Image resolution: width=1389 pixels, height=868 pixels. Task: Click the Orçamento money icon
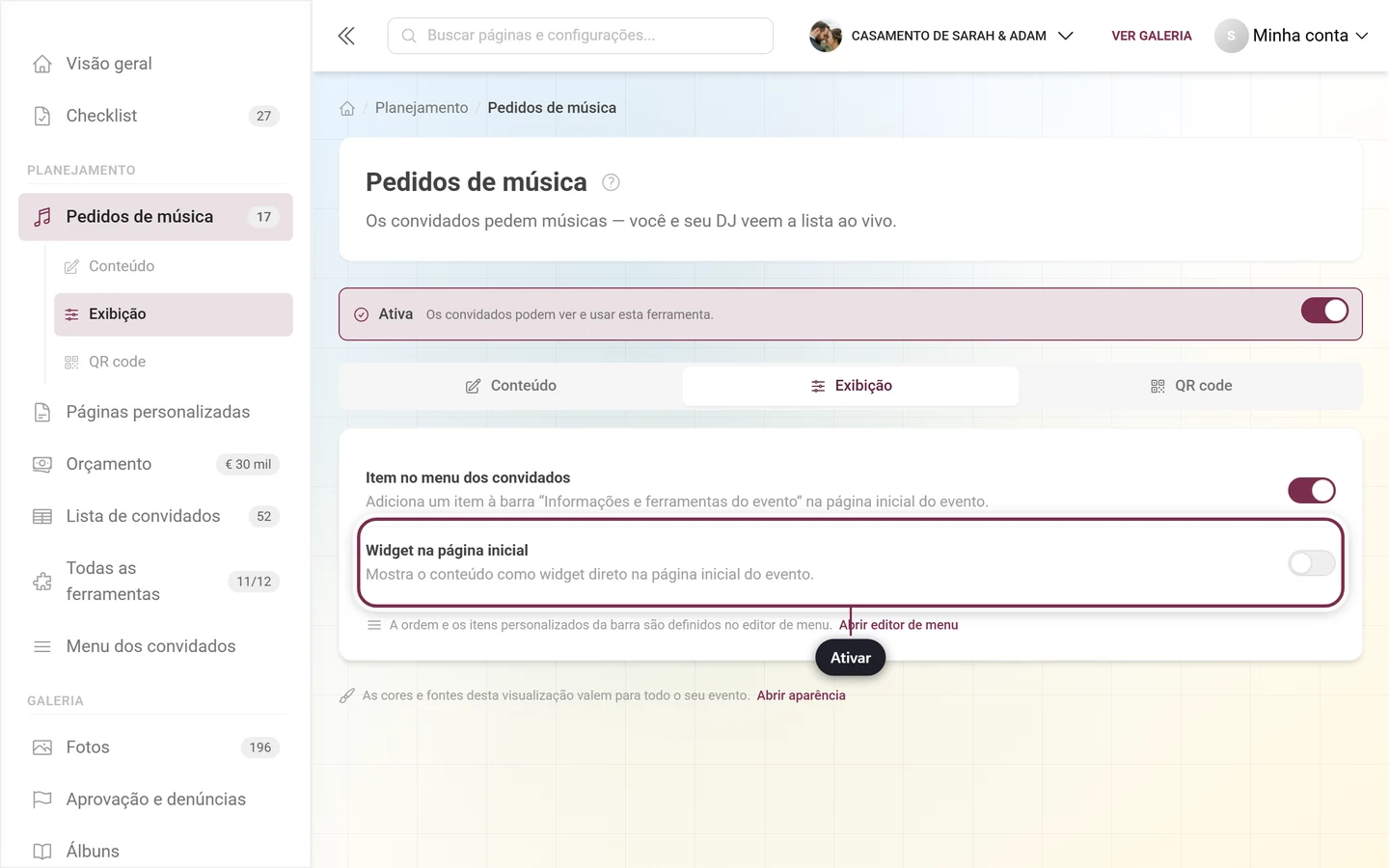(42, 464)
